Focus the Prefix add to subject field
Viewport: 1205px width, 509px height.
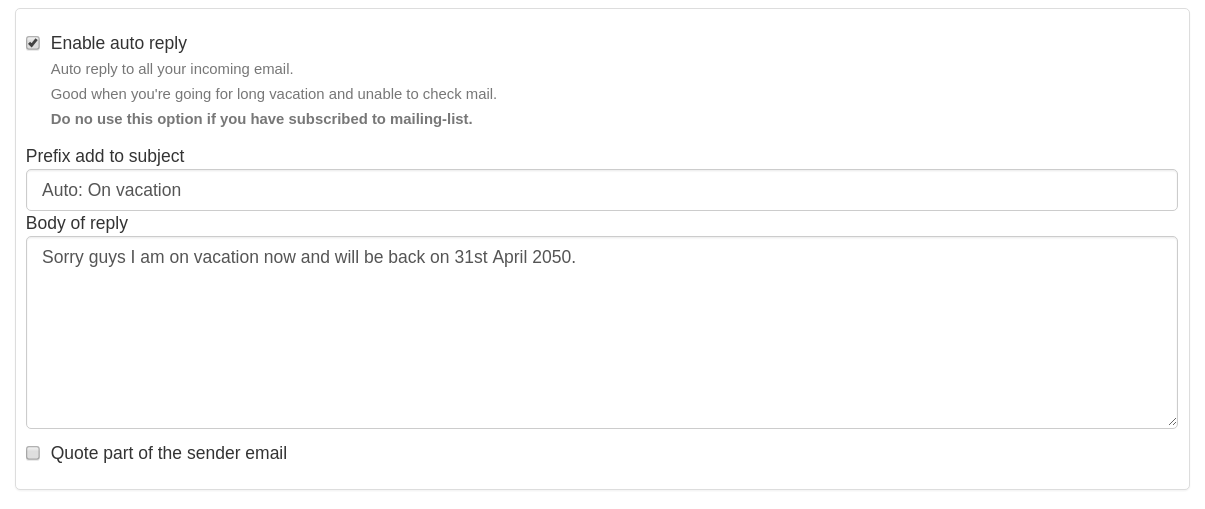coord(600,190)
